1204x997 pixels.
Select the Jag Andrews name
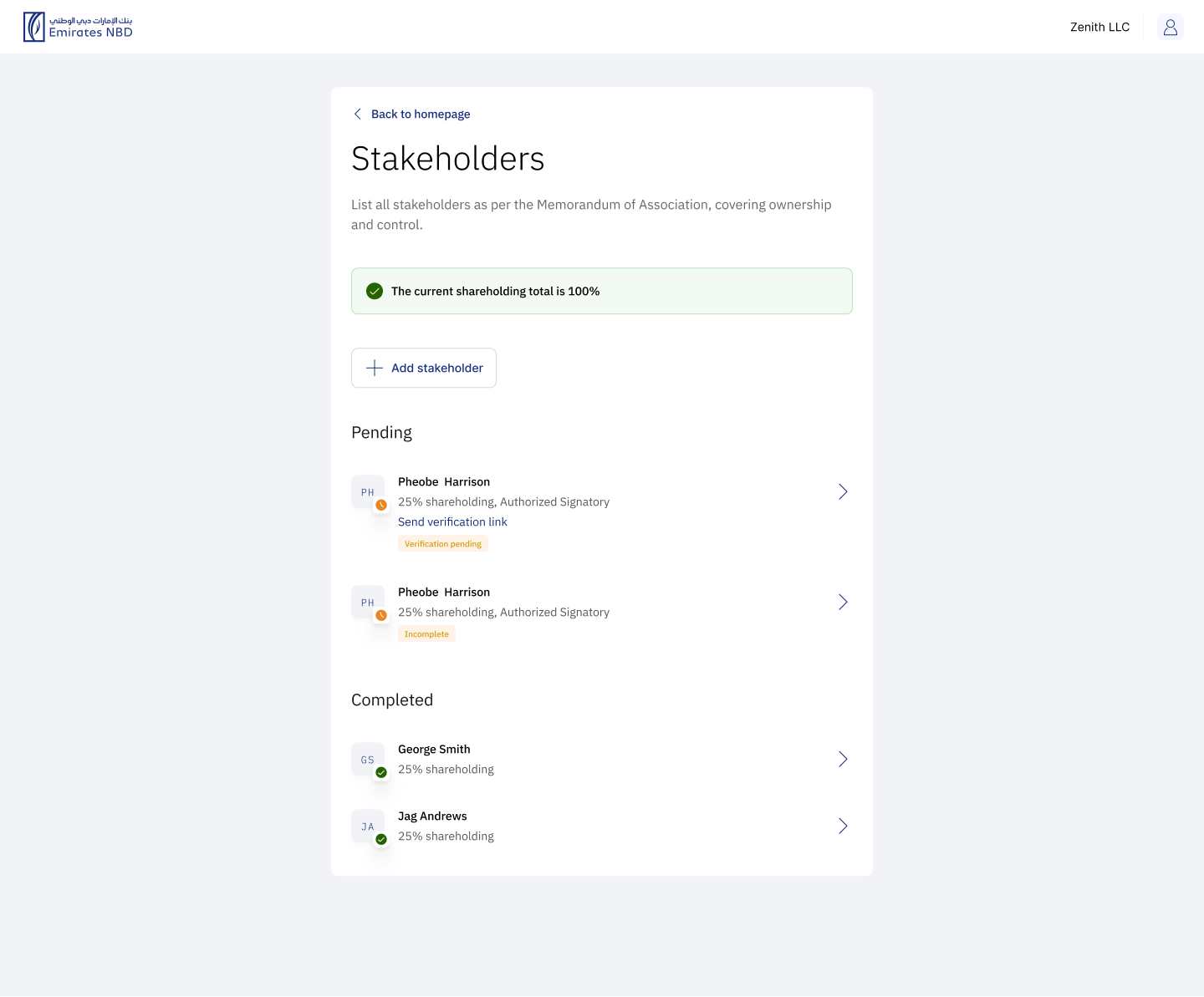point(432,816)
